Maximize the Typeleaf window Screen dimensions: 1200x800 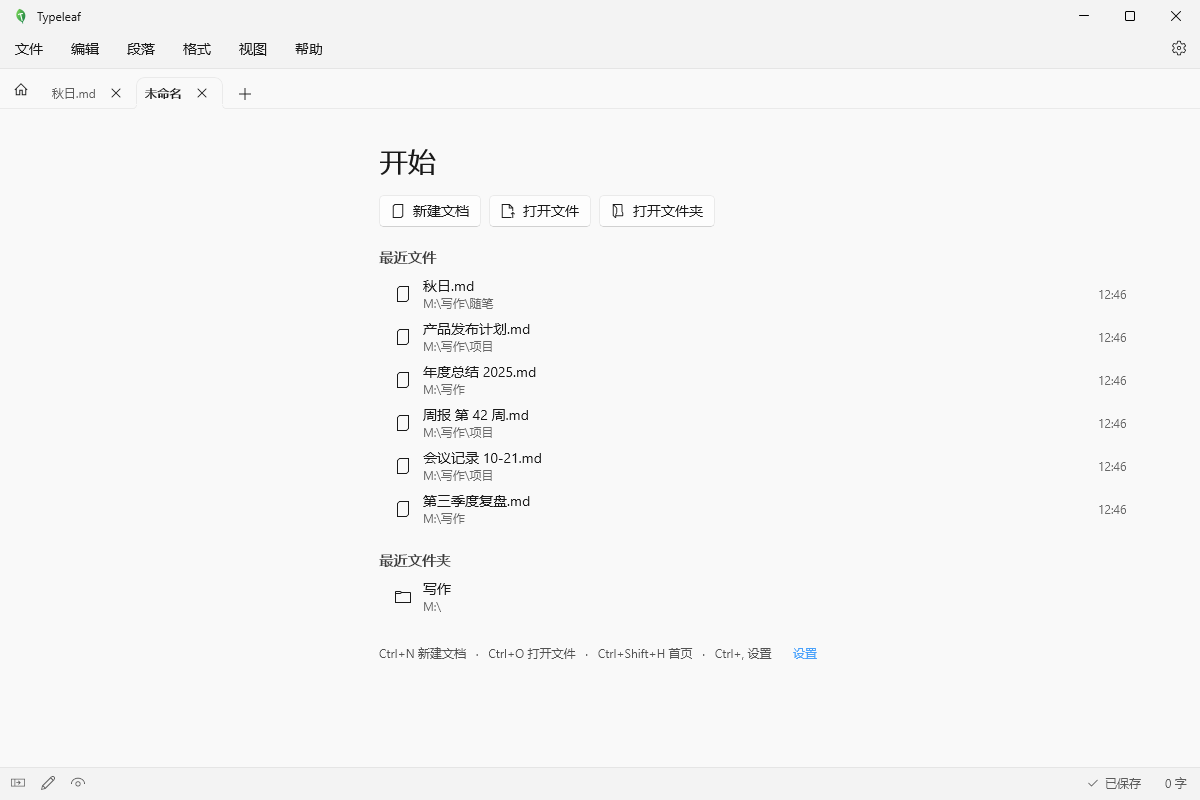point(1130,16)
